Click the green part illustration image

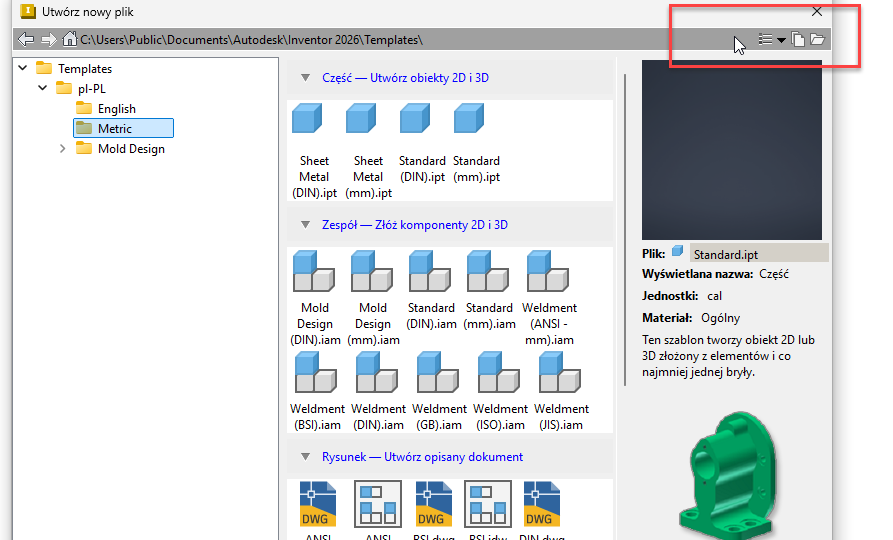[728, 476]
